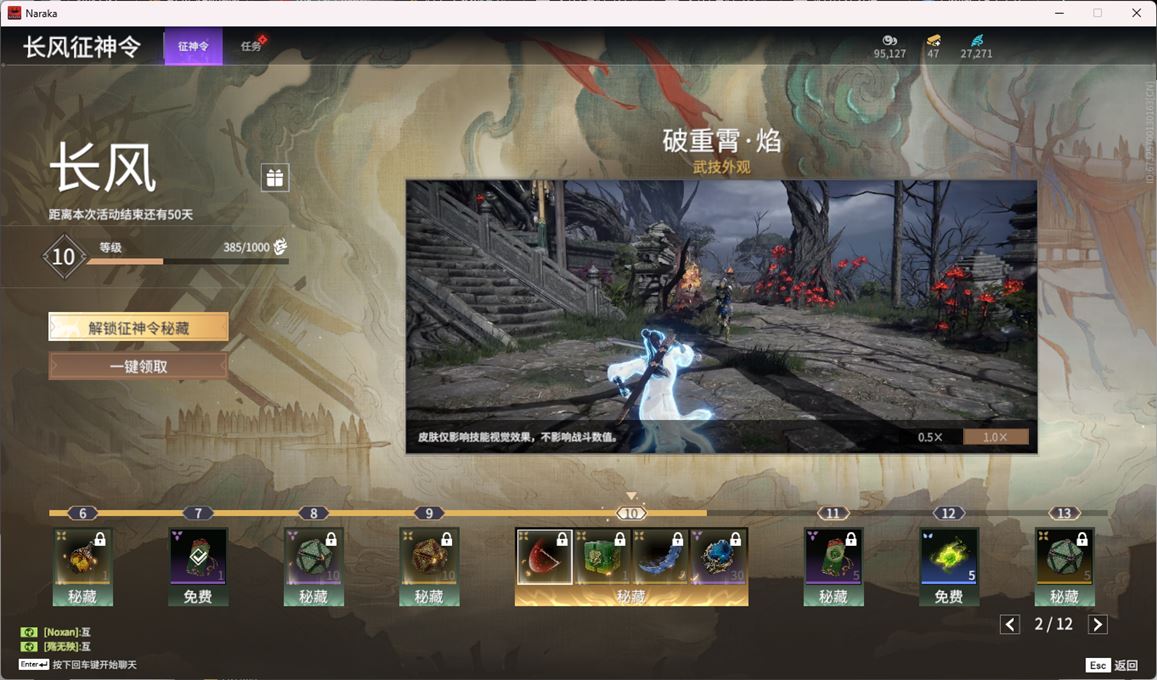Image resolution: width=1157 pixels, height=680 pixels.
Task: Set preview speed to 1.0×
Action: [995, 437]
